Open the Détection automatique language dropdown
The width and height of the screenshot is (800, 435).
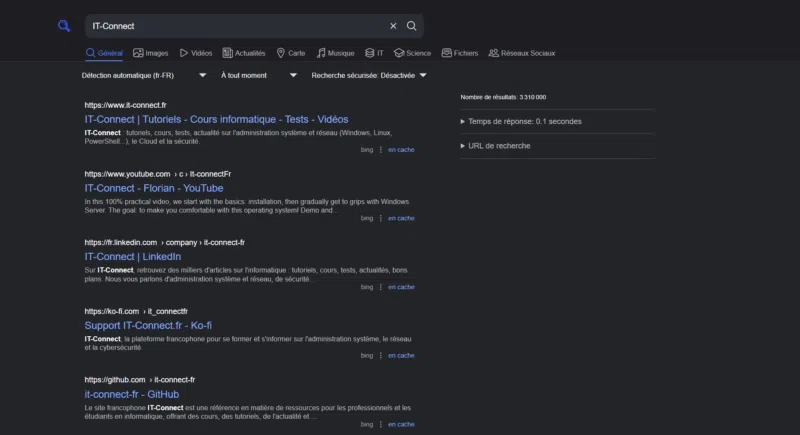[x=144, y=75]
